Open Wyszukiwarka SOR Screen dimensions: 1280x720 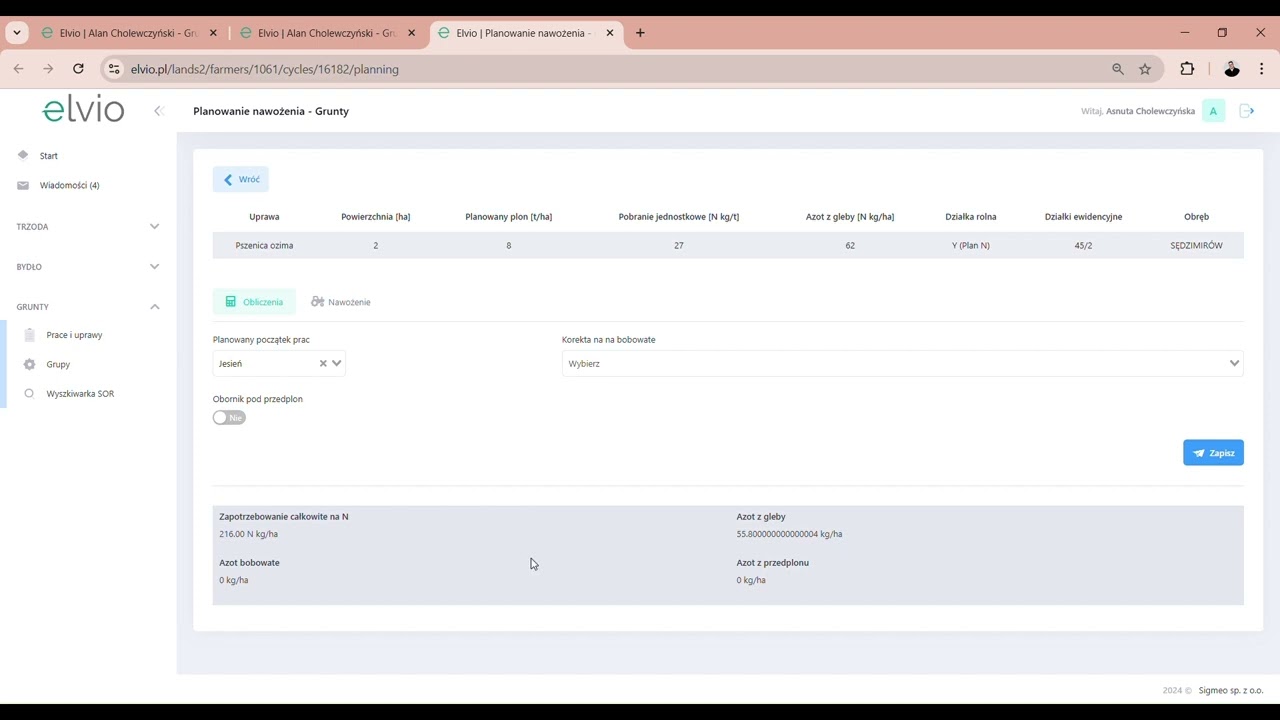click(x=80, y=394)
